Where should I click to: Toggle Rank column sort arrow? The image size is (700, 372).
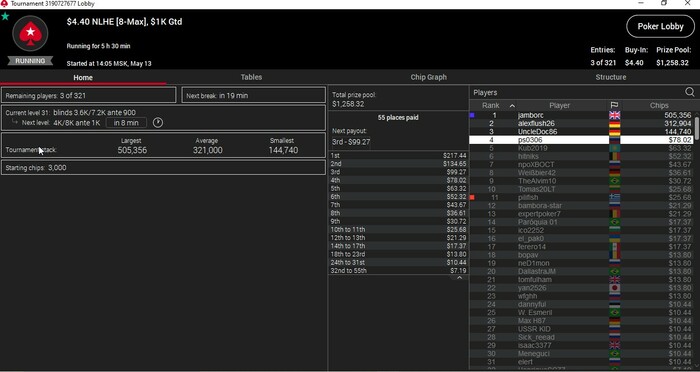(512, 106)
